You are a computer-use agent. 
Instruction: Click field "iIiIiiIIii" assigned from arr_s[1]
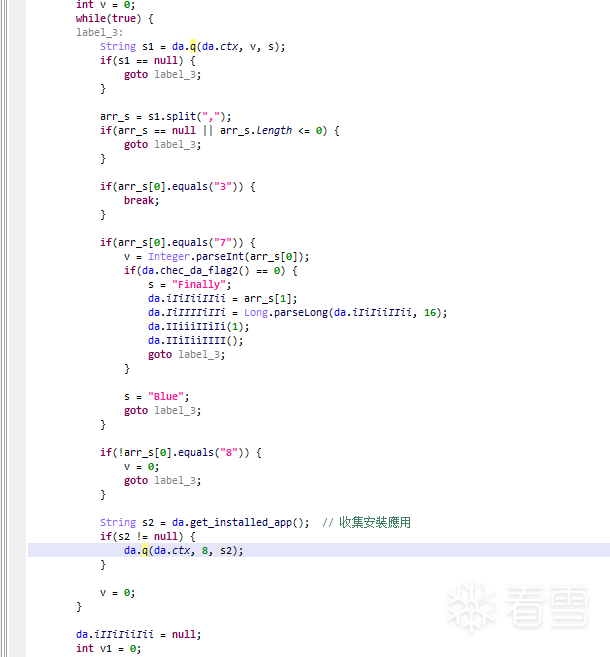pos(196,299)
